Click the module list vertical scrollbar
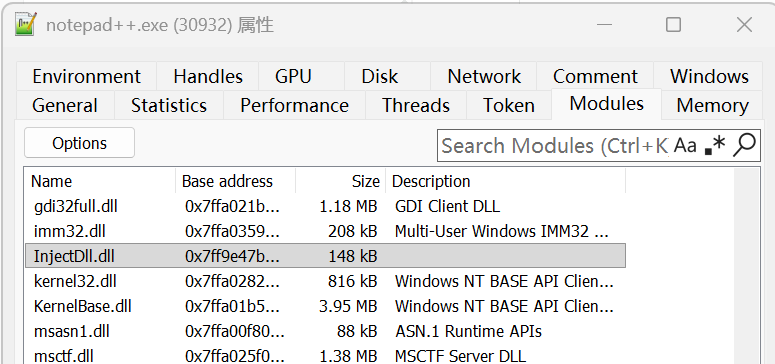 tap(746, 266)
